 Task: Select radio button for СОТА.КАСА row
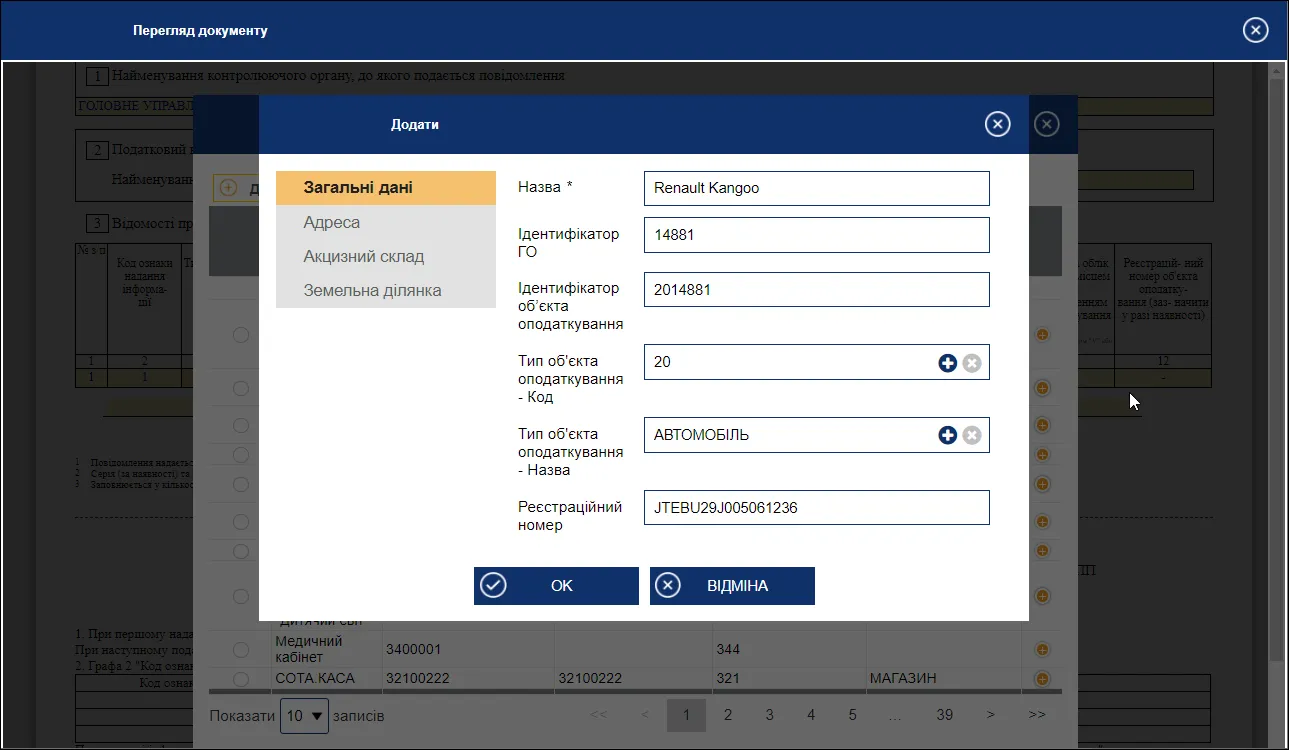(241, 679)
